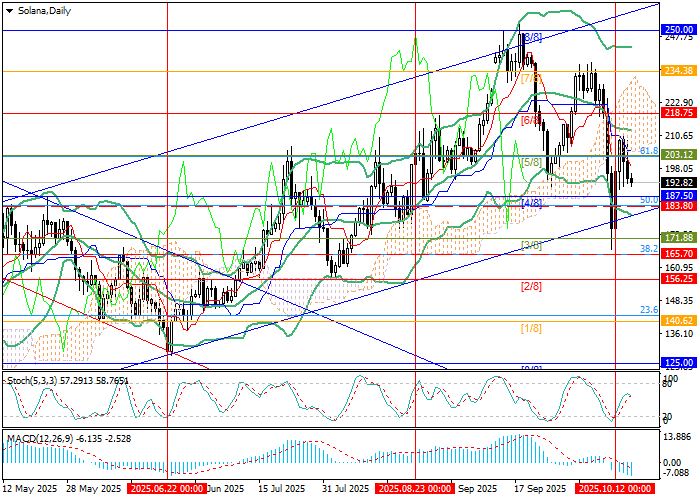Select the 2025.06.22 00:00 date marker
Image resolution: width=700 pixels, height=500 pixels.
(x=167, y=489)
